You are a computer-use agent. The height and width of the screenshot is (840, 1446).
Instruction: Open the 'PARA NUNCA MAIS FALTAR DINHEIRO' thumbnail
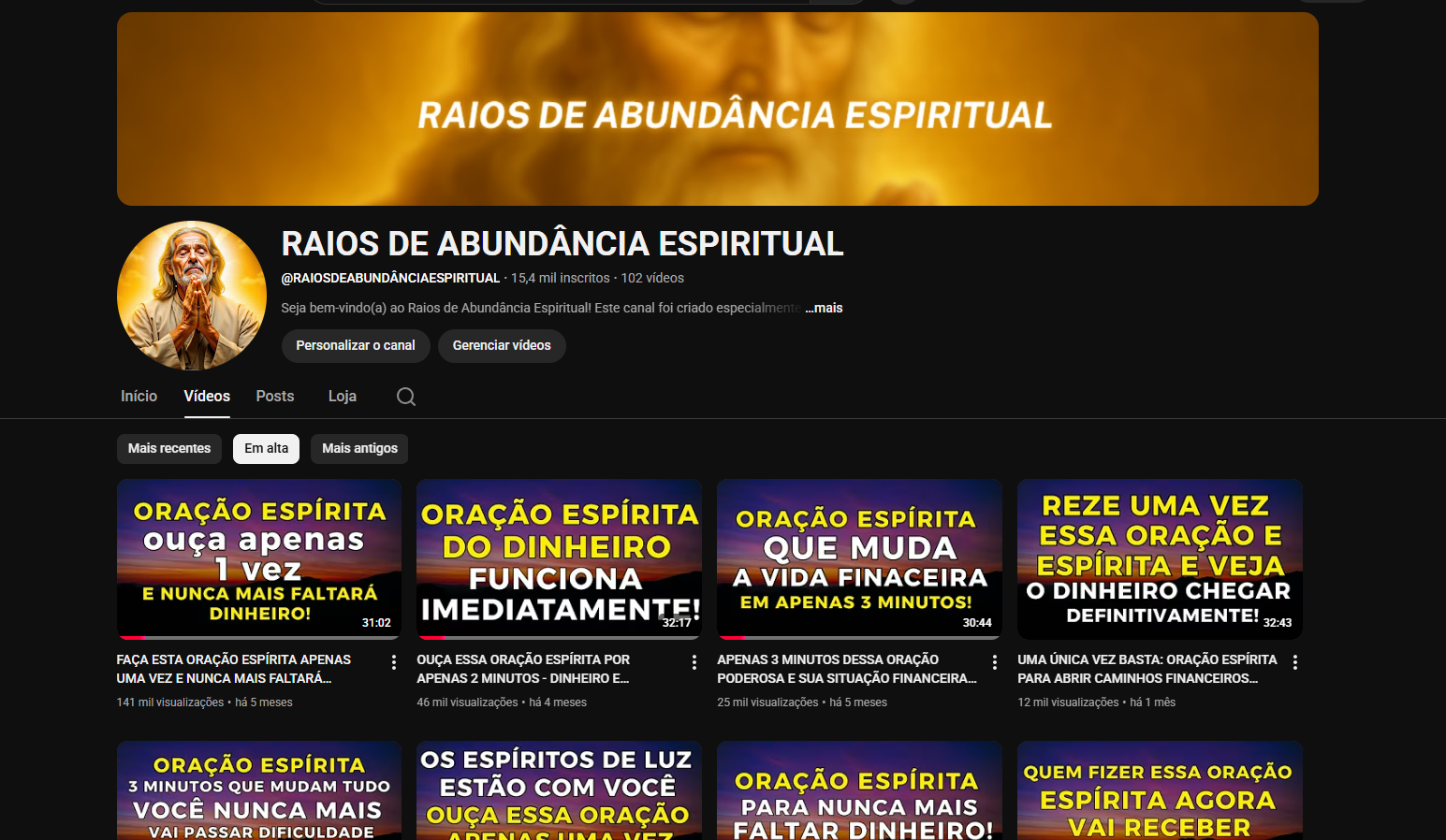click(859, 790)
